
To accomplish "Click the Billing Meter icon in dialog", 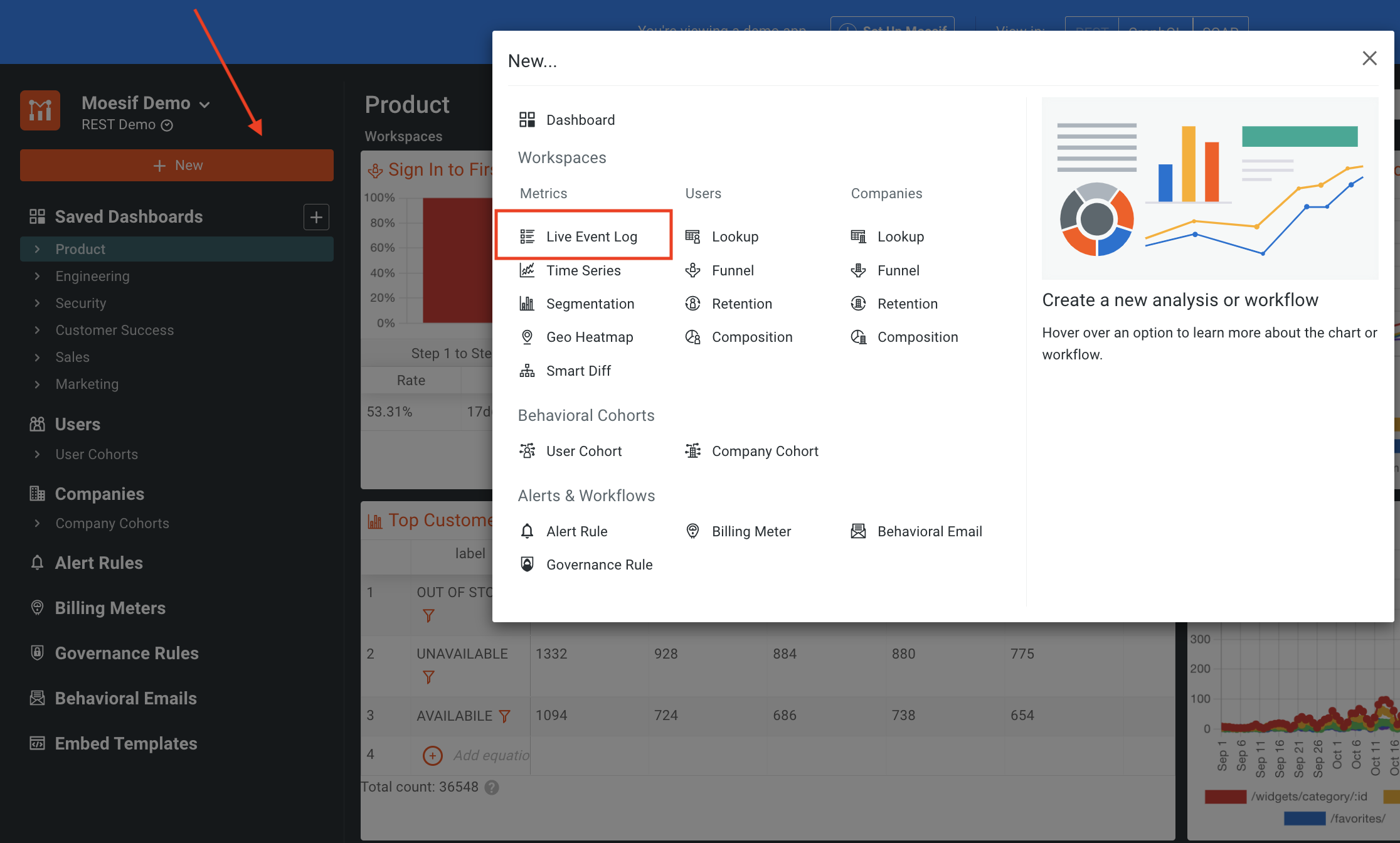I will tap(692, 531).
